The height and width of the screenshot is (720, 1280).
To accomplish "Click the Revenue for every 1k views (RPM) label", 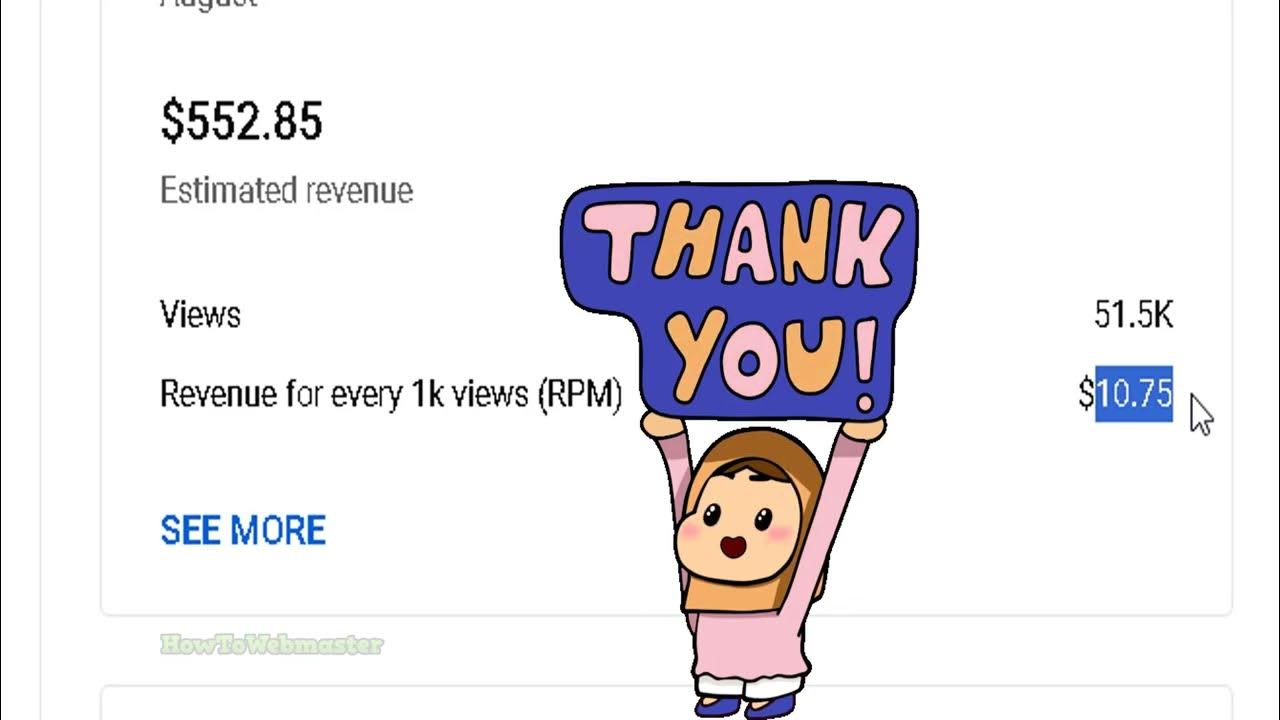I will (x=391, y=394).
